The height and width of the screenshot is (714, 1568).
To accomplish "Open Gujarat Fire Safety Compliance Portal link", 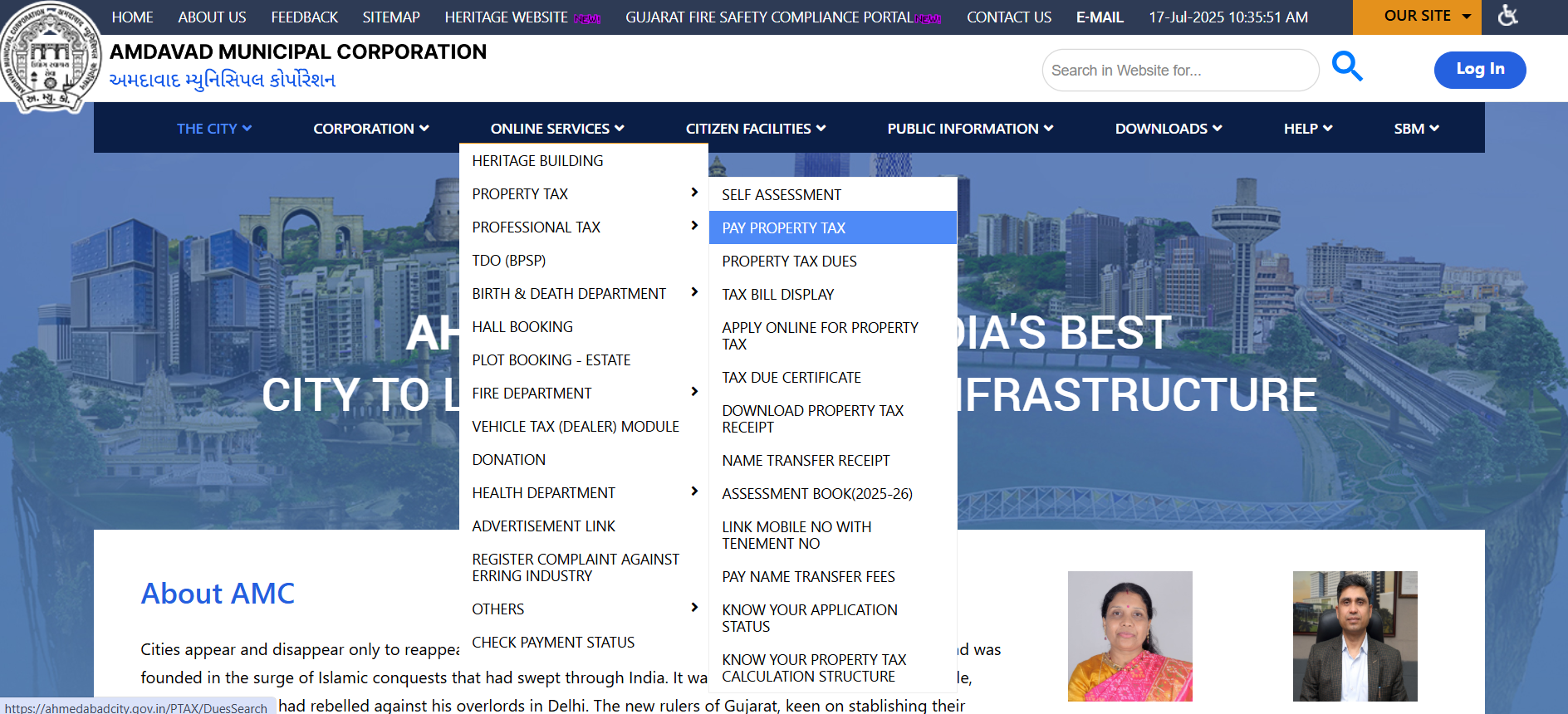I will pos(769,17).
